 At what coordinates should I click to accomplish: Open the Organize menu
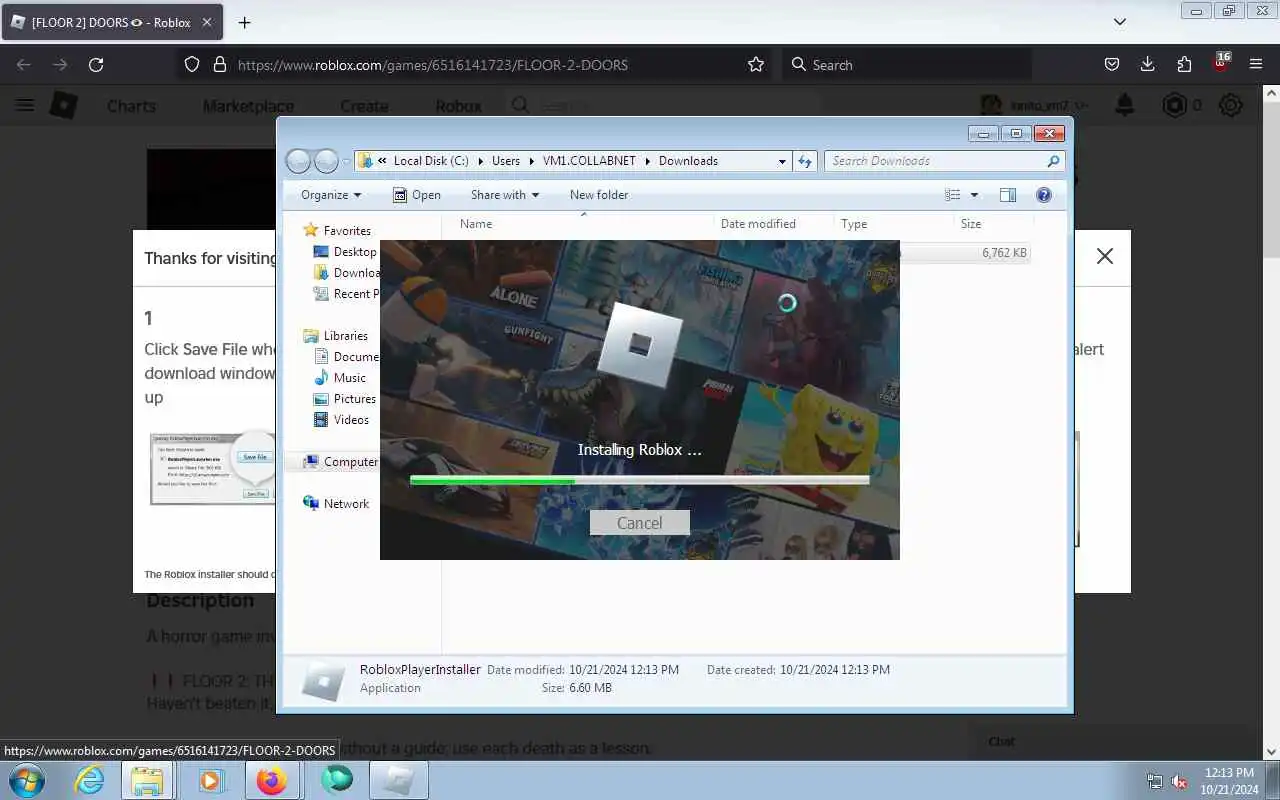331,195
